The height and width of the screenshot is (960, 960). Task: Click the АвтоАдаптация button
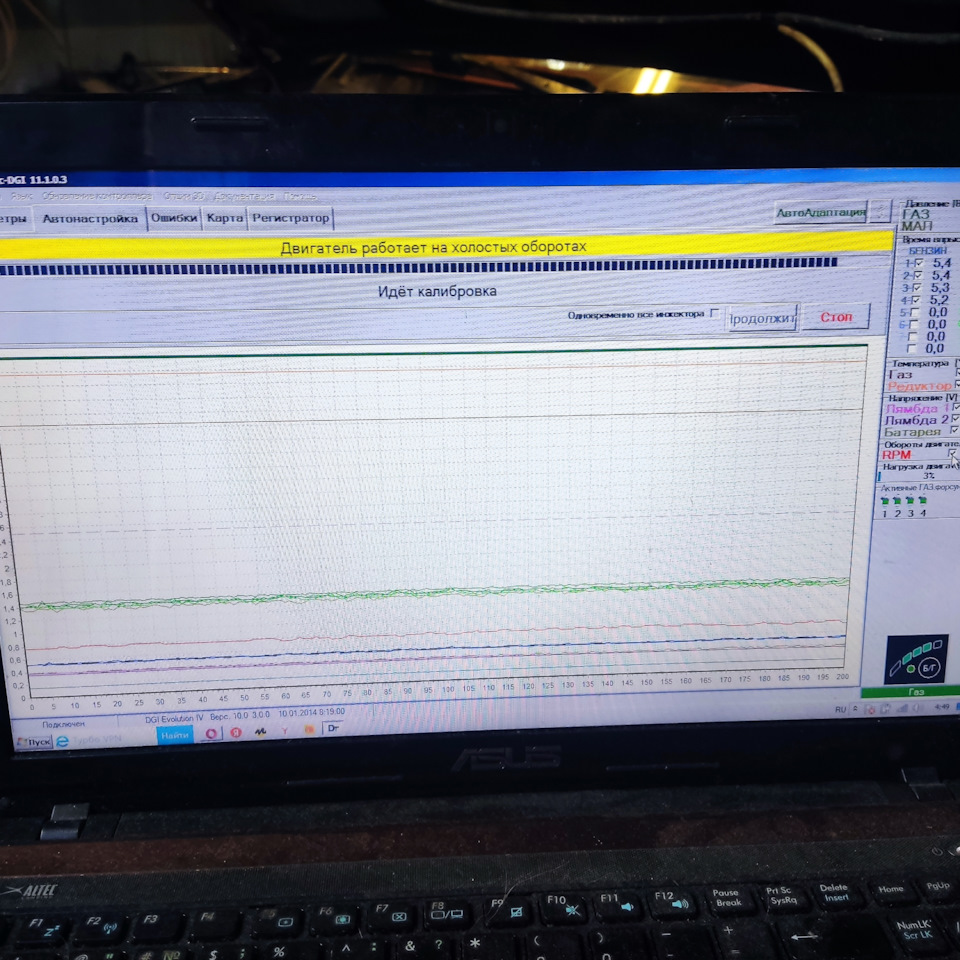click(x=820, y=212)
